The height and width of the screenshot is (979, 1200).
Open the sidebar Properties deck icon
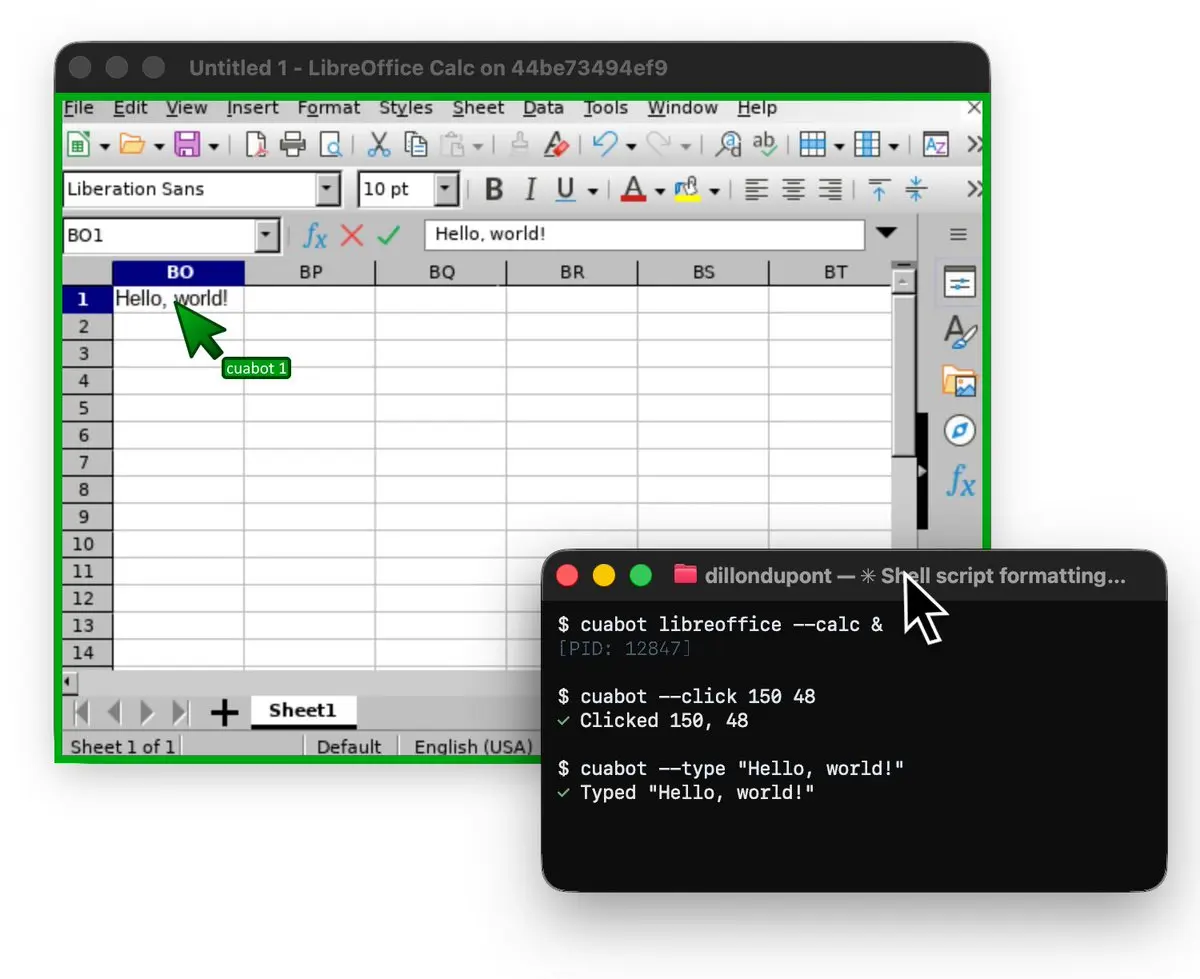959,283
